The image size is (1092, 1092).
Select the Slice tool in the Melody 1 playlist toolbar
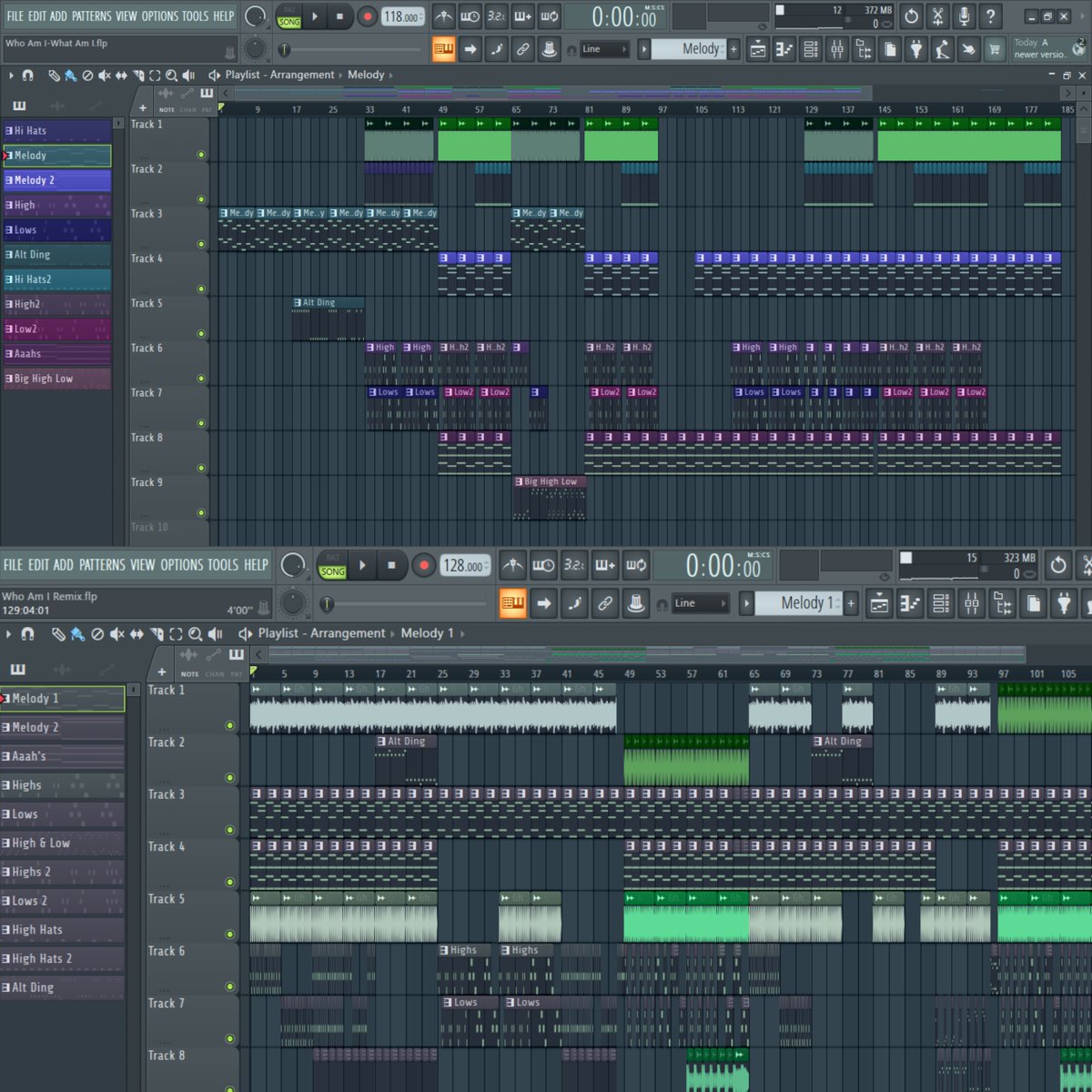157,633
